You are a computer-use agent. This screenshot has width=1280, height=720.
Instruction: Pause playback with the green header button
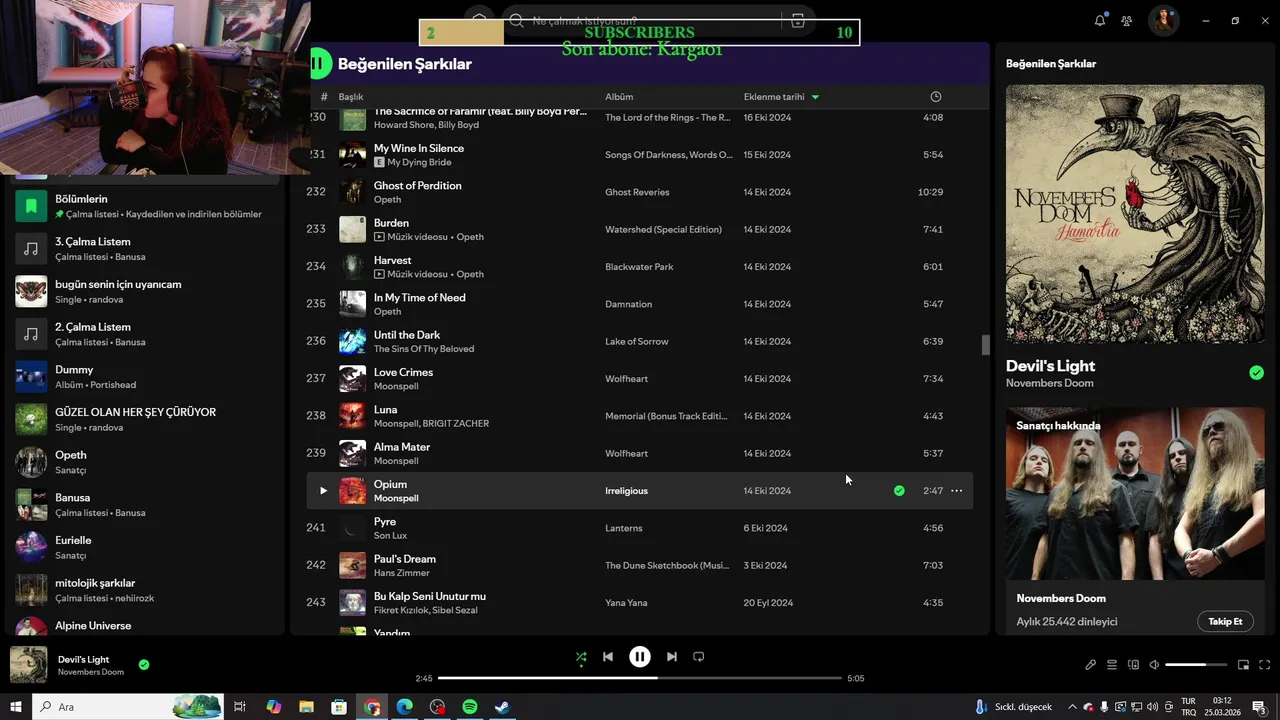(320, 63)
